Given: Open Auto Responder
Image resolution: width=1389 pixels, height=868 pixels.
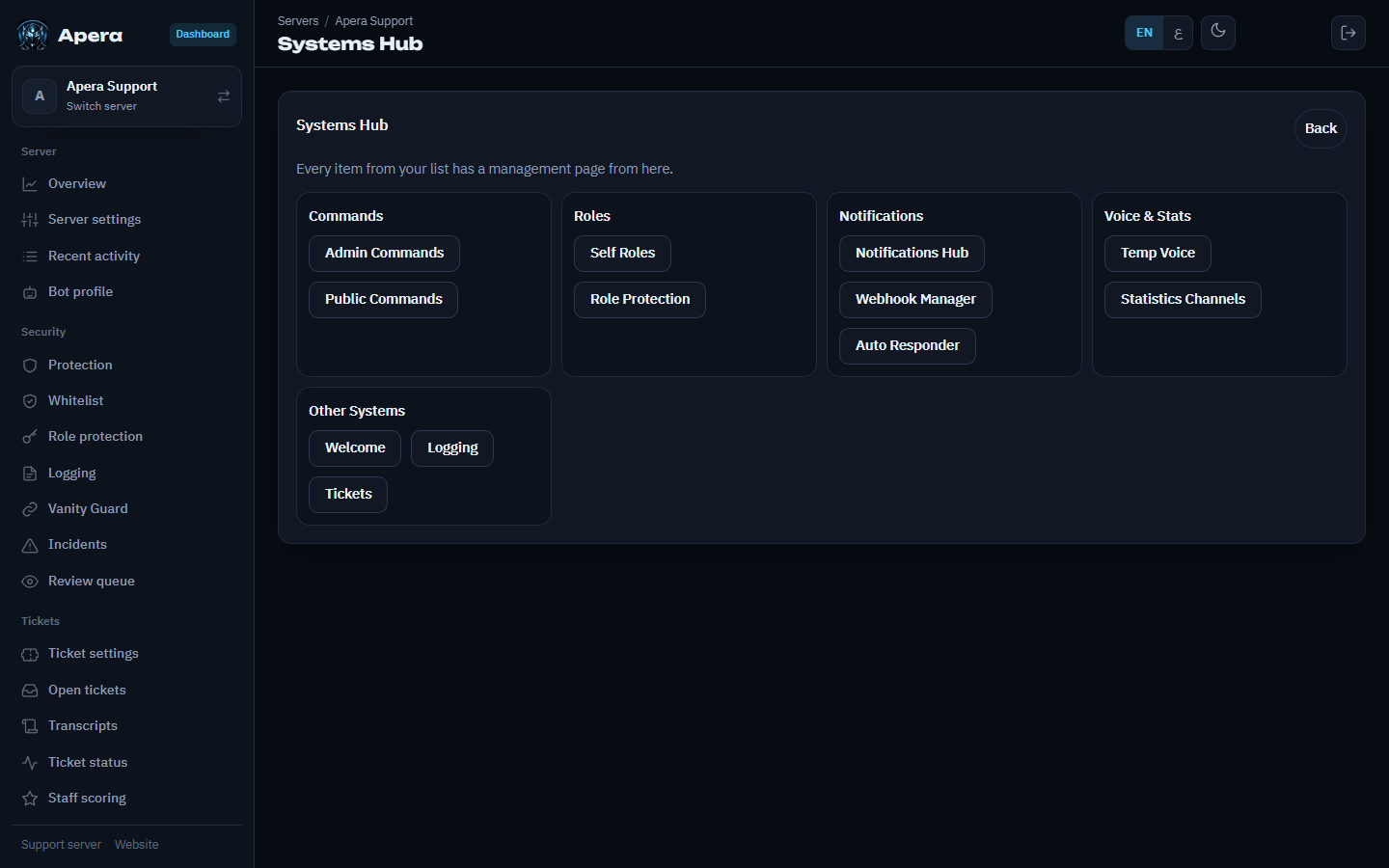Looking at the screenshot, I should 907,346.
